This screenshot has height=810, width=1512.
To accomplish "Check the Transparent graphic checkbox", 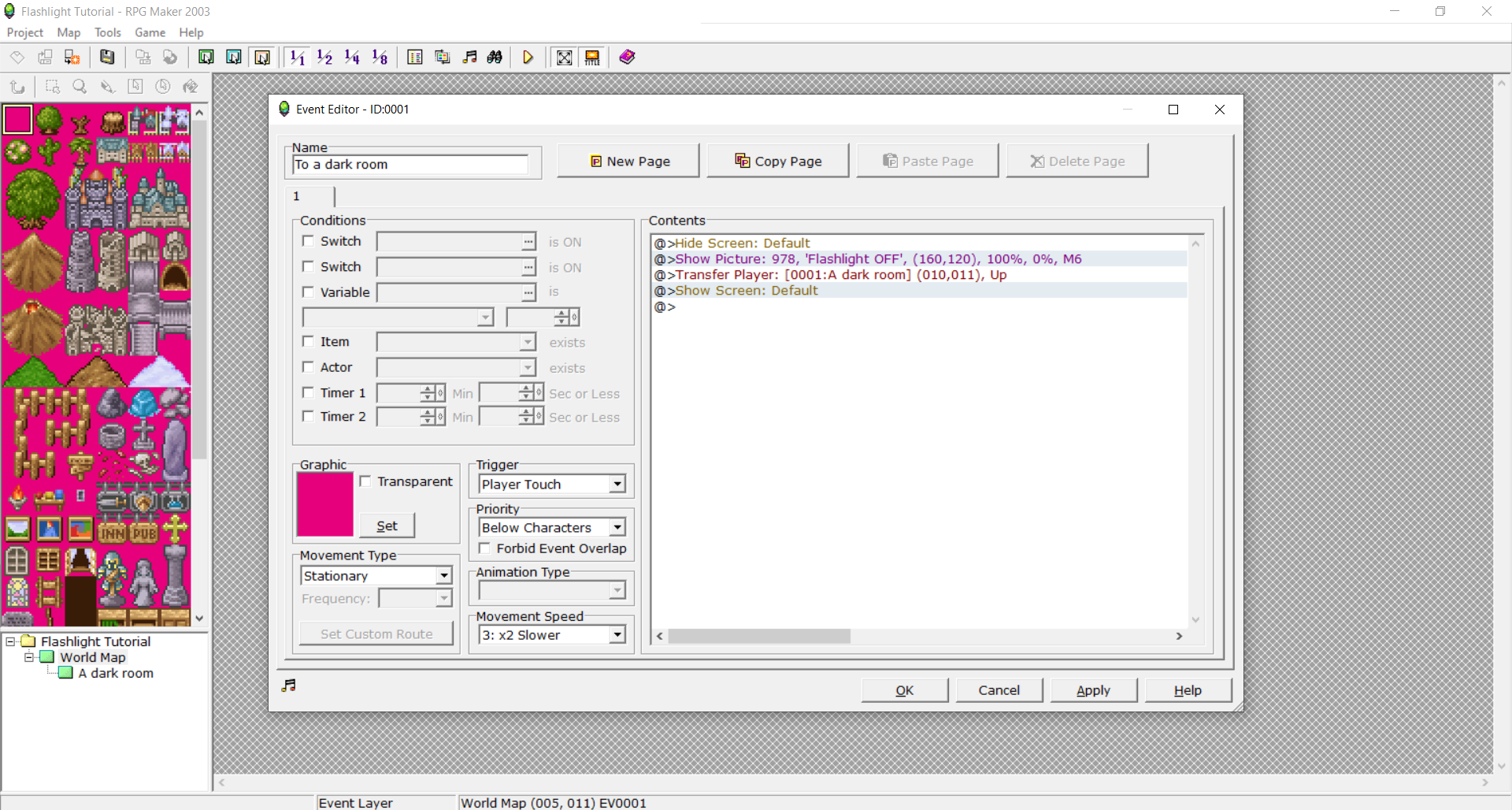I will (365, 481).
